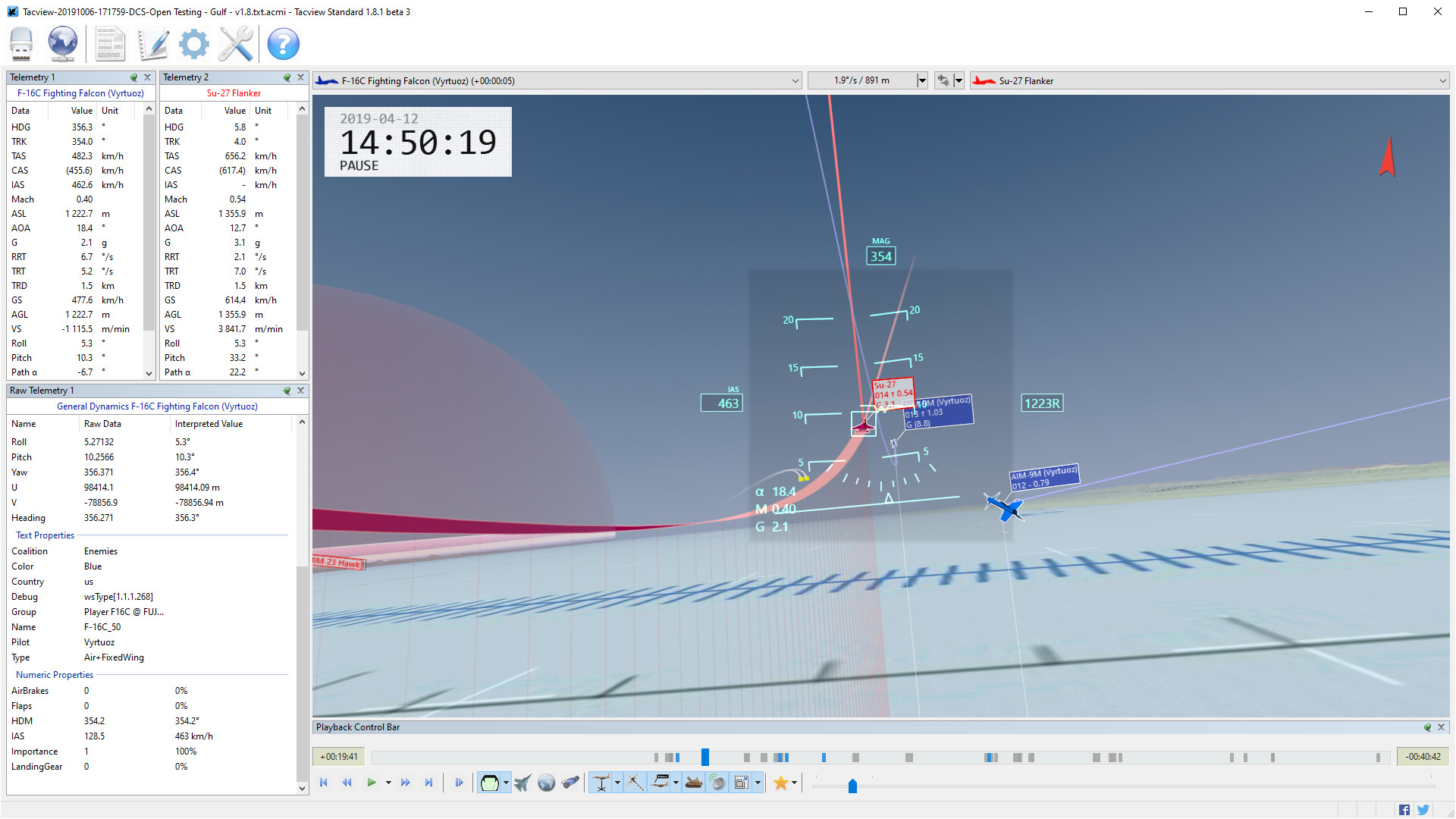Open Tacview settings gear icon
Viewport: 1456px width, 819px height.
click(193, 44)
